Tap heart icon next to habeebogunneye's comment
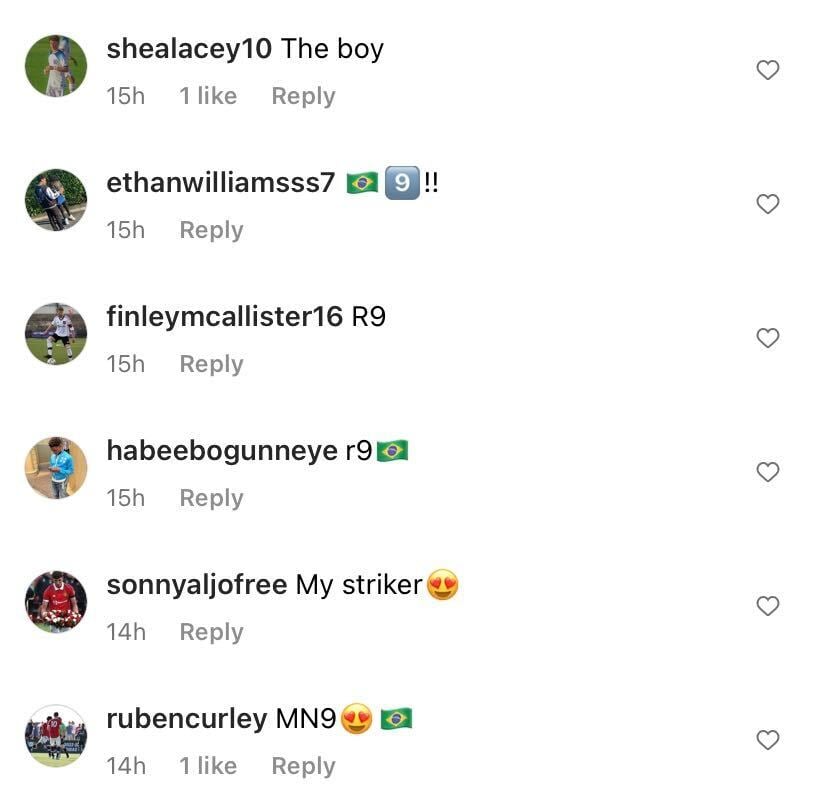The width and height of the screenshot is (828, 790). pos(767,472)
